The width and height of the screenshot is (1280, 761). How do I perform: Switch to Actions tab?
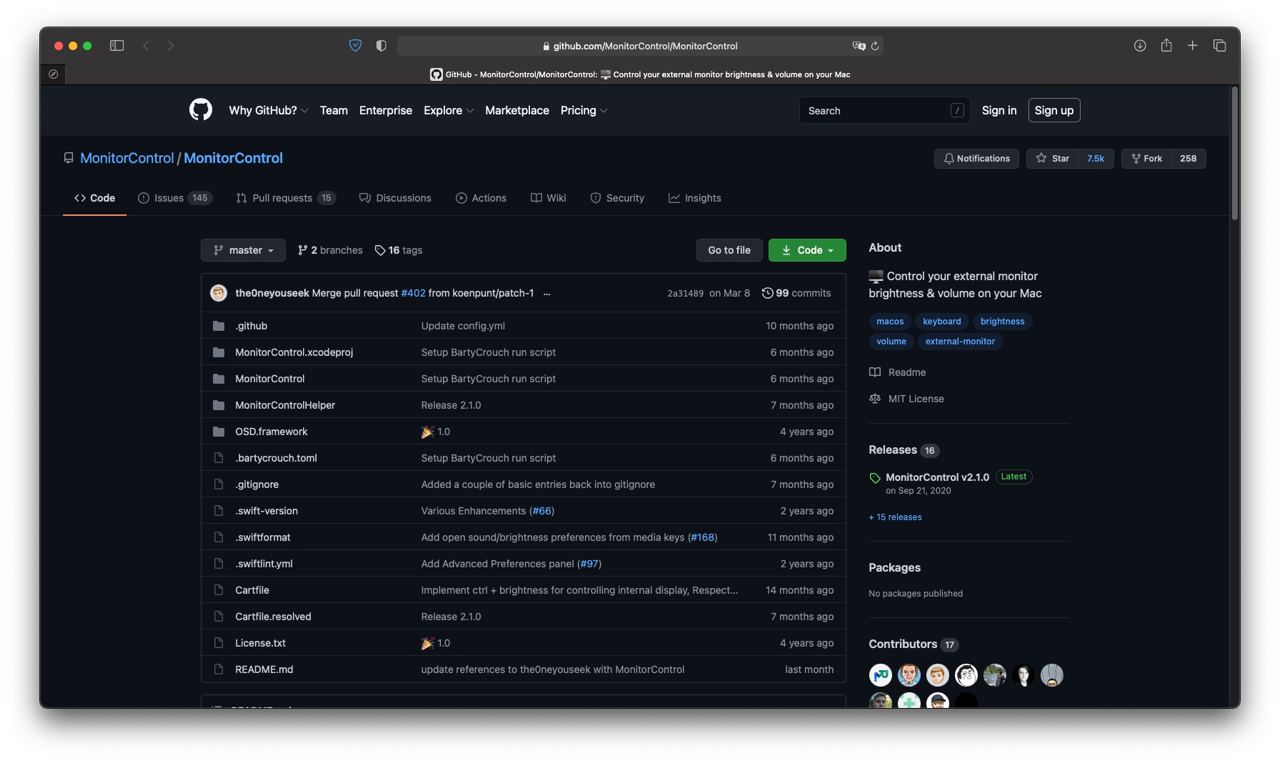point(481,198)
